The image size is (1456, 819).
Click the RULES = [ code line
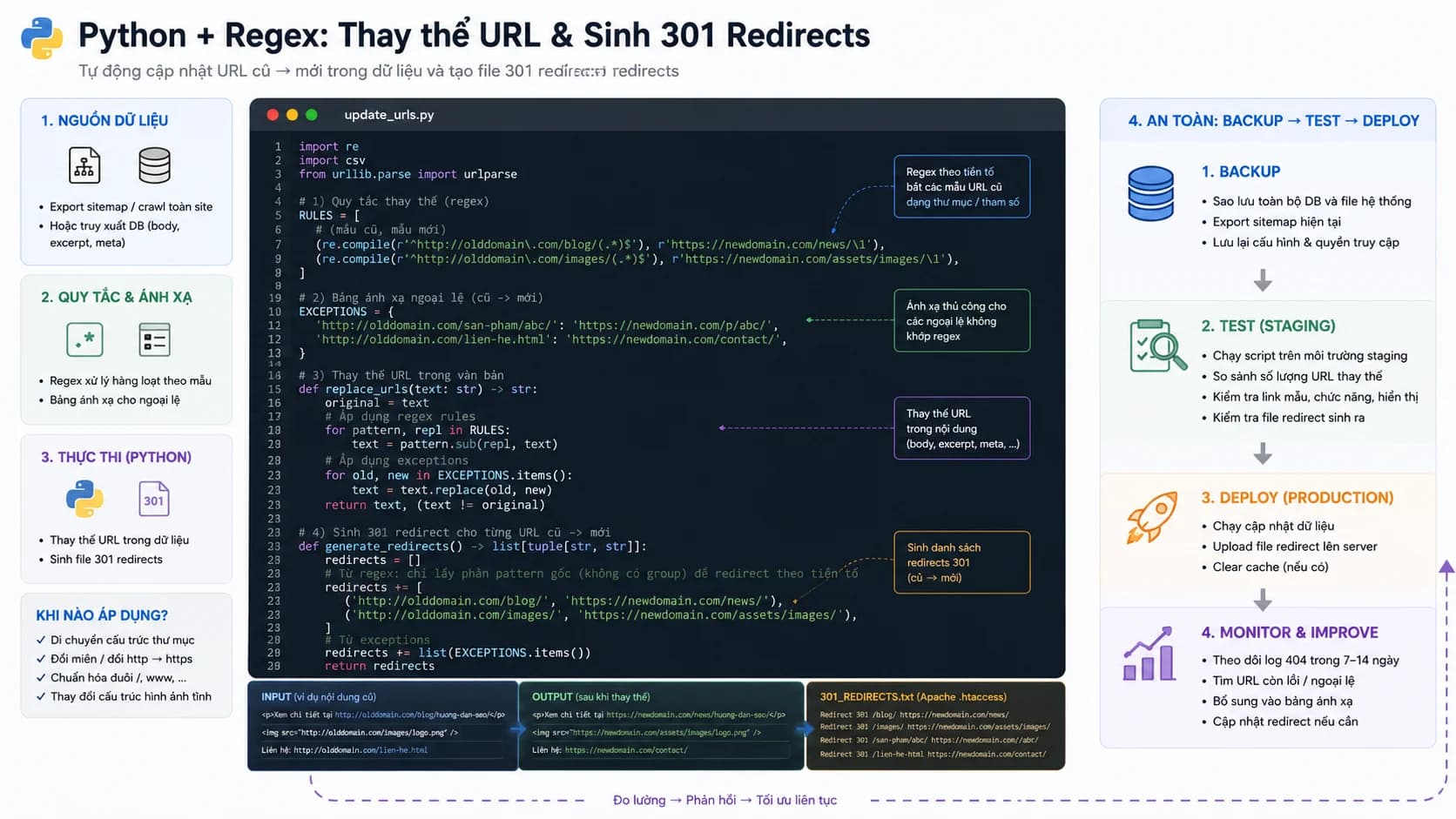329,215
